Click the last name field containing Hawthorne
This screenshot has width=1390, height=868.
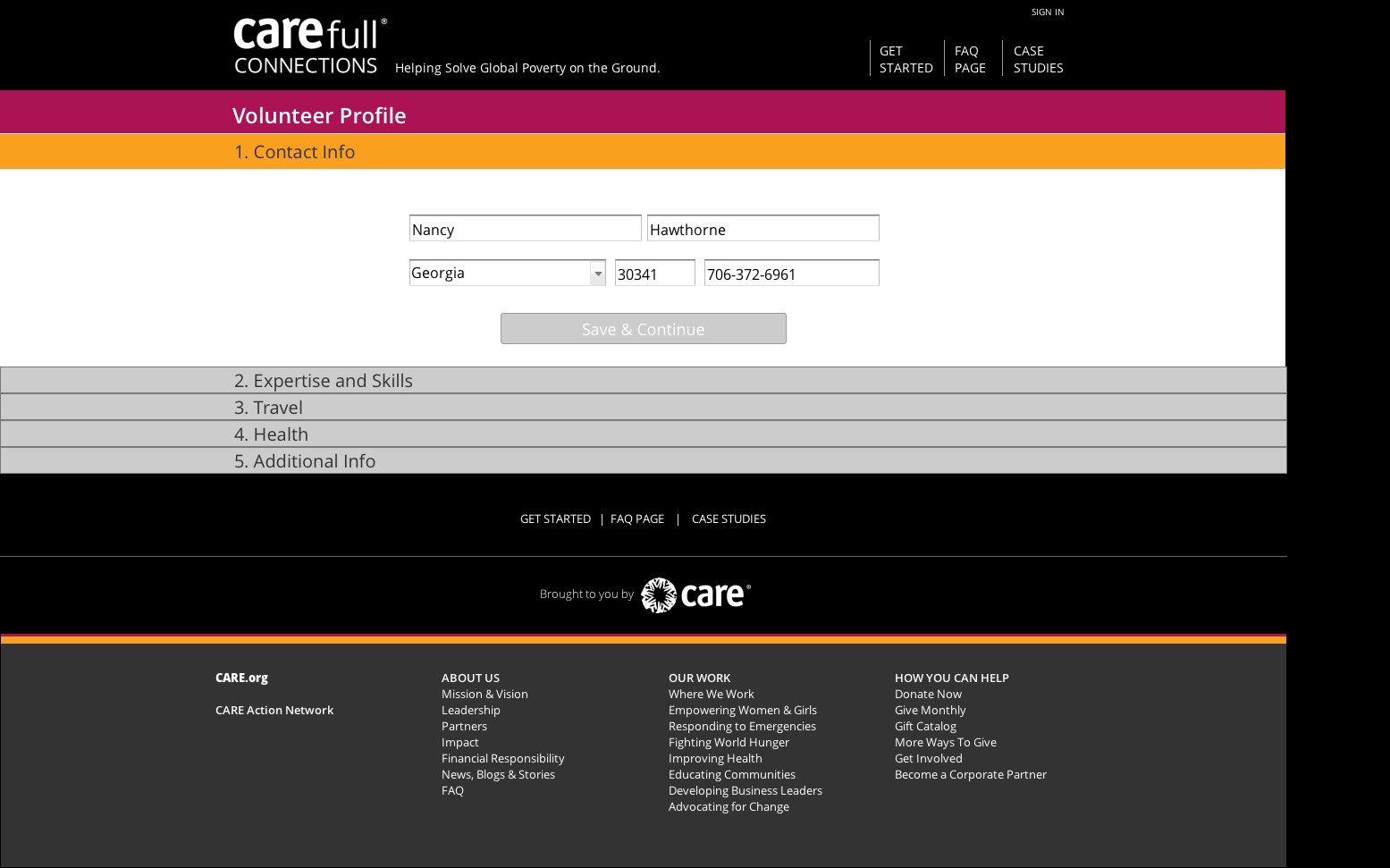763,228
